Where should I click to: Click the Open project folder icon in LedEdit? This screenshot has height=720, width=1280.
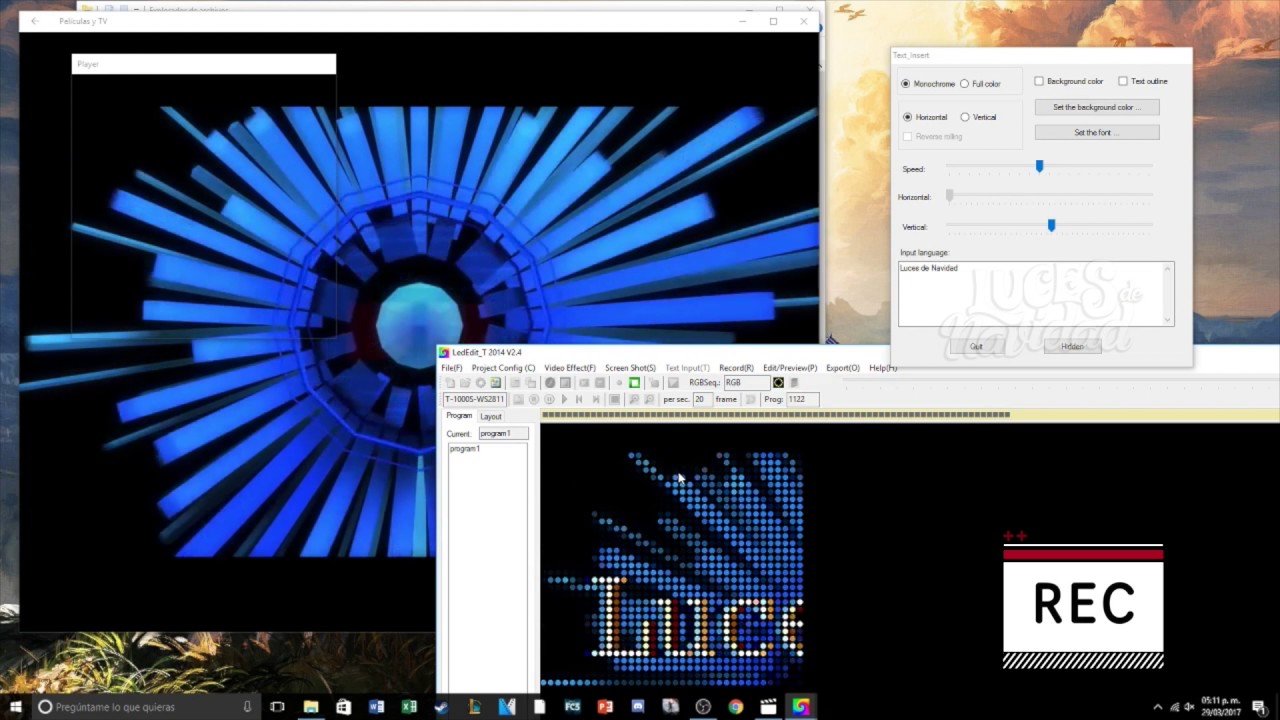pyautogui.click(x=465, y=383)
